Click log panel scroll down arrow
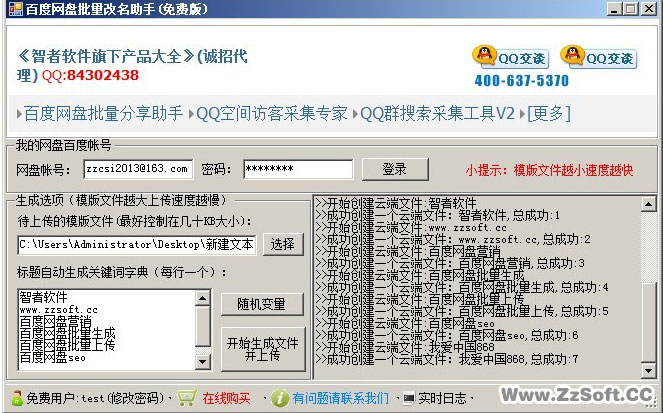 (648, 371)
